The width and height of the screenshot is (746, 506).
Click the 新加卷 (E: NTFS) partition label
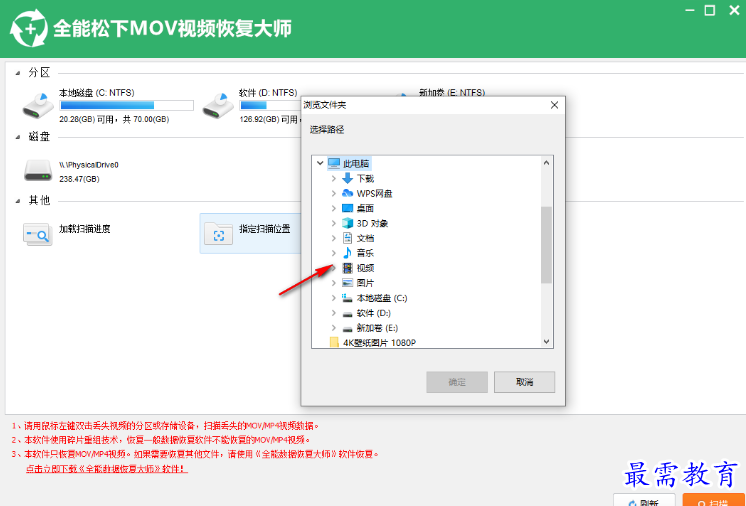(x=452, y=92)
